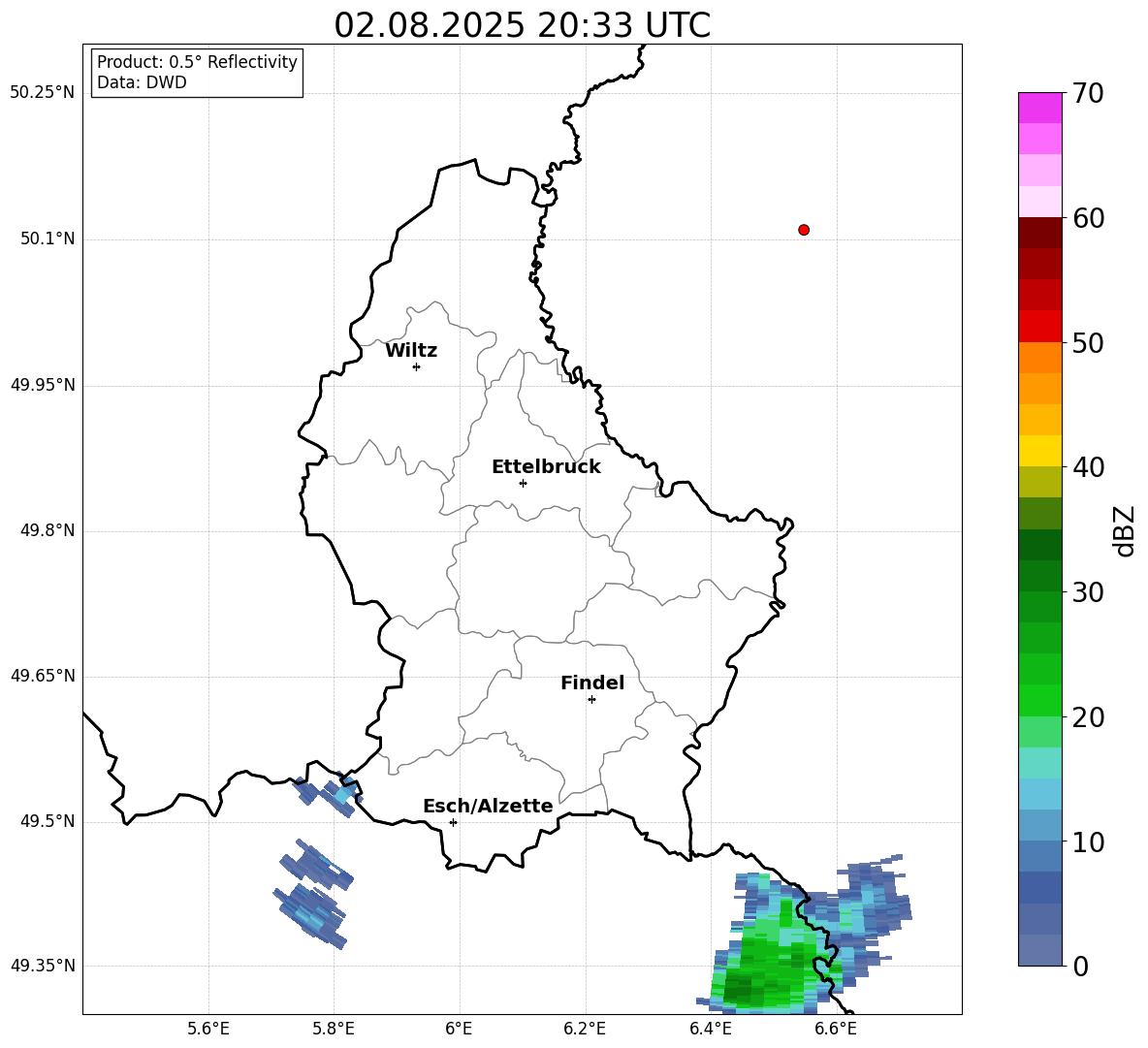The height and width of the screenshot is (1048, 1148).
Task: Click the yellow colorbar segment above 40
Action: click(x=1040, y=451)
